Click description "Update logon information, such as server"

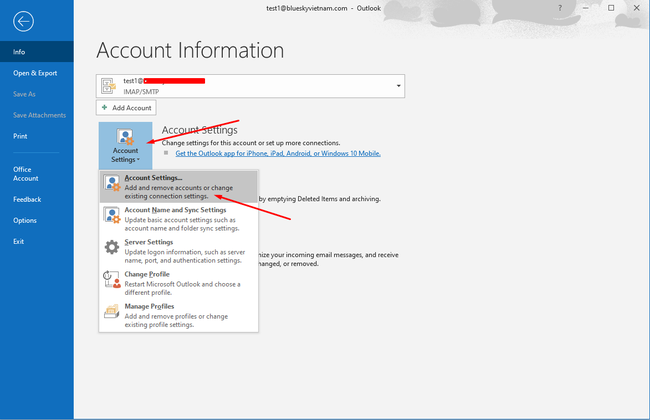185,252
